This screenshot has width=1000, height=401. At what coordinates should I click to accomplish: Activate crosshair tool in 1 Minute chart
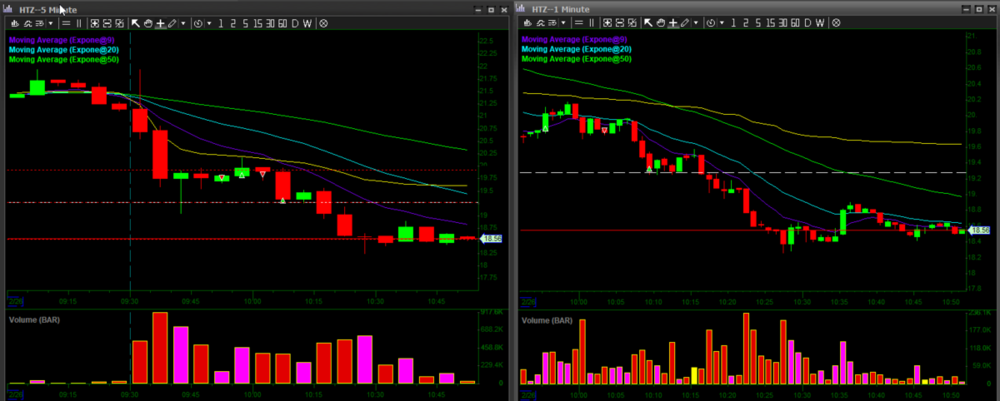click(673, 22)
